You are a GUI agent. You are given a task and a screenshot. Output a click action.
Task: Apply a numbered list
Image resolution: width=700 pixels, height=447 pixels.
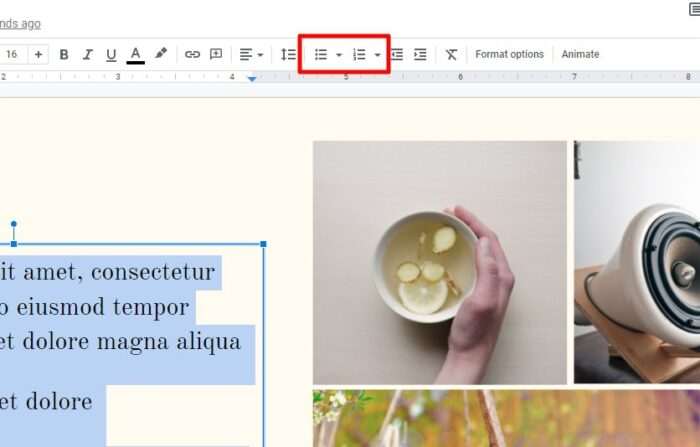pyautogui.click(x=359, y=54)
